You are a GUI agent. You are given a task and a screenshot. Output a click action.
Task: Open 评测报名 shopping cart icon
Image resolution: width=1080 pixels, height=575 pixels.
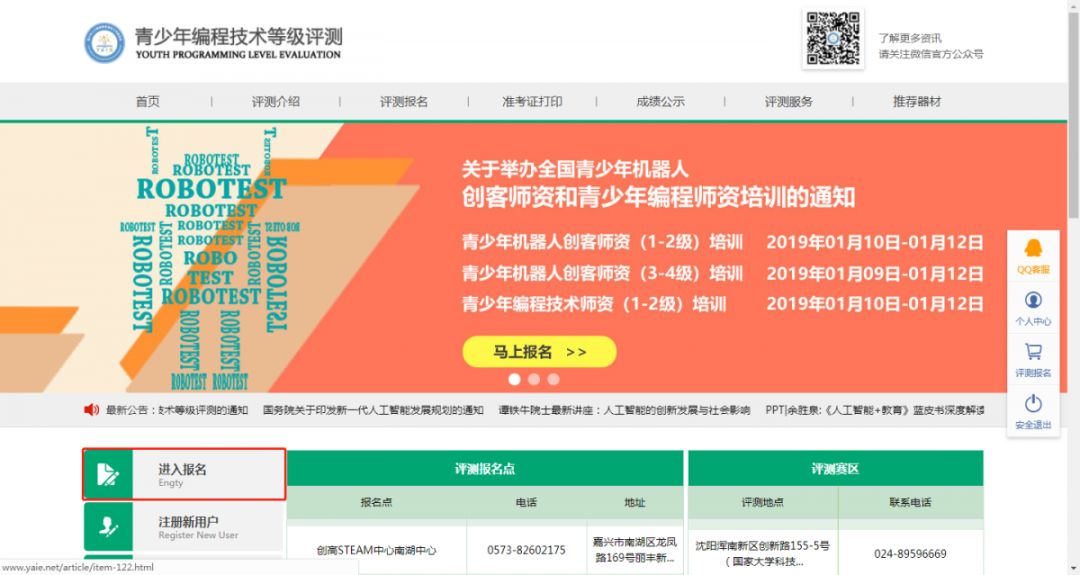click(x=1032, y=352)
